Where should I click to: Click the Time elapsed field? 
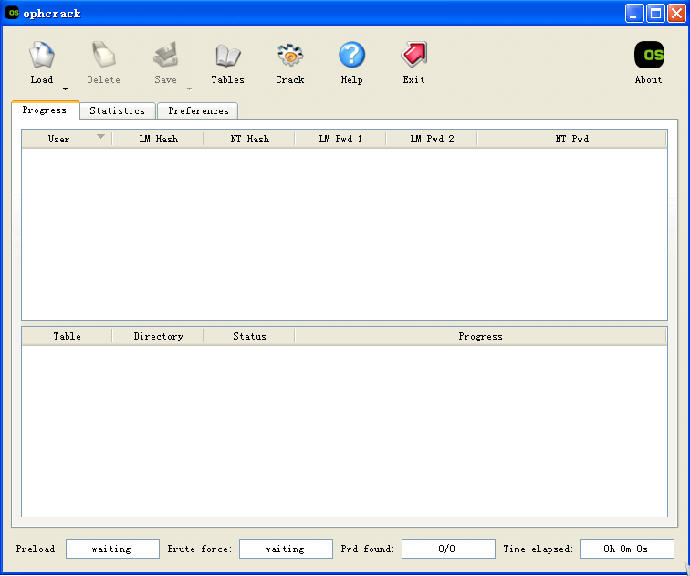coord(626,549)
